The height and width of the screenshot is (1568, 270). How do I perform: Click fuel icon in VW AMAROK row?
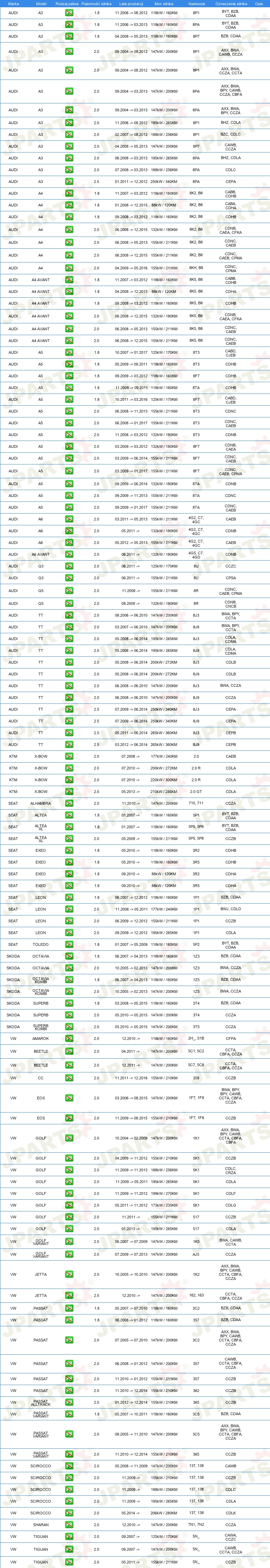pyautogui.click(x=69, y=1039)
